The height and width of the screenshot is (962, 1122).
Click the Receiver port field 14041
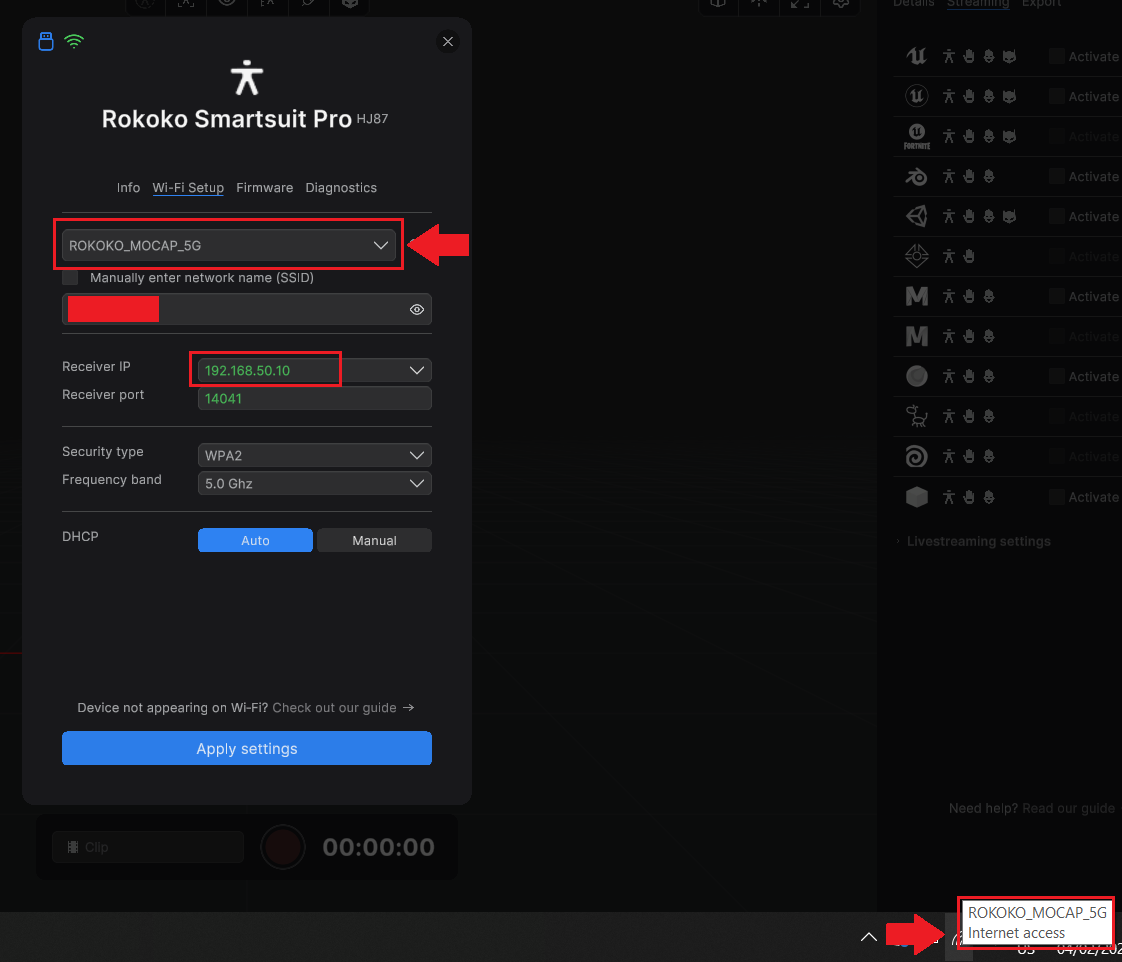click(x=315, y=398)
